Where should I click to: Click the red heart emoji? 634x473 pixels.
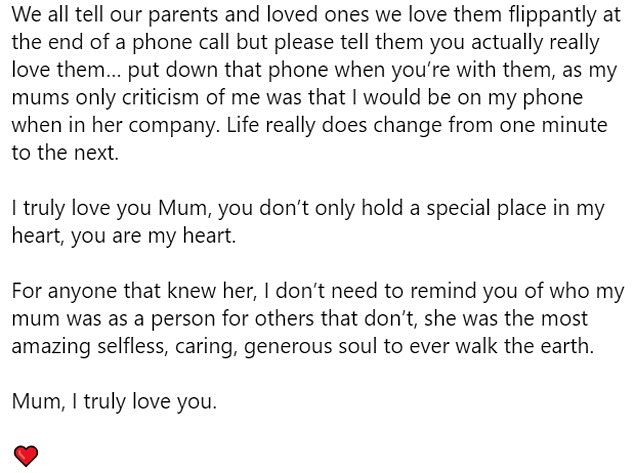click(x=26, y=456)
